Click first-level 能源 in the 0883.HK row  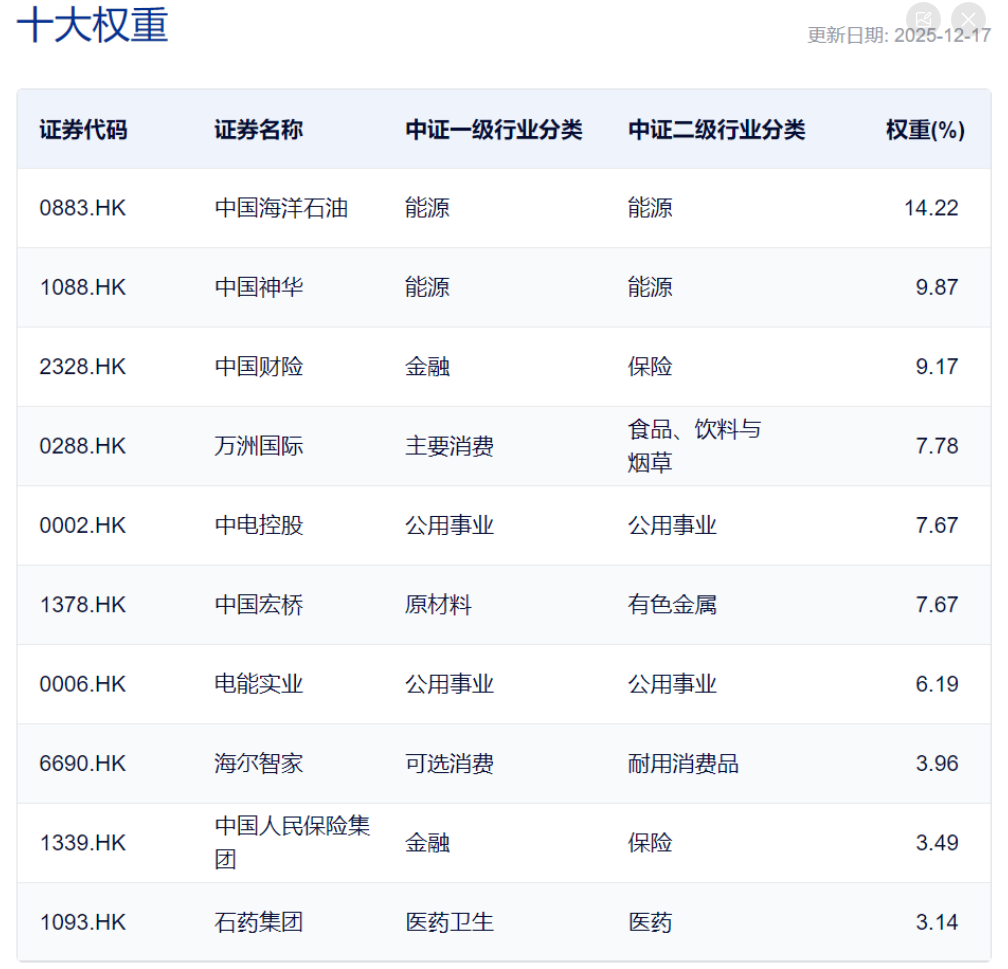[427, 208]
